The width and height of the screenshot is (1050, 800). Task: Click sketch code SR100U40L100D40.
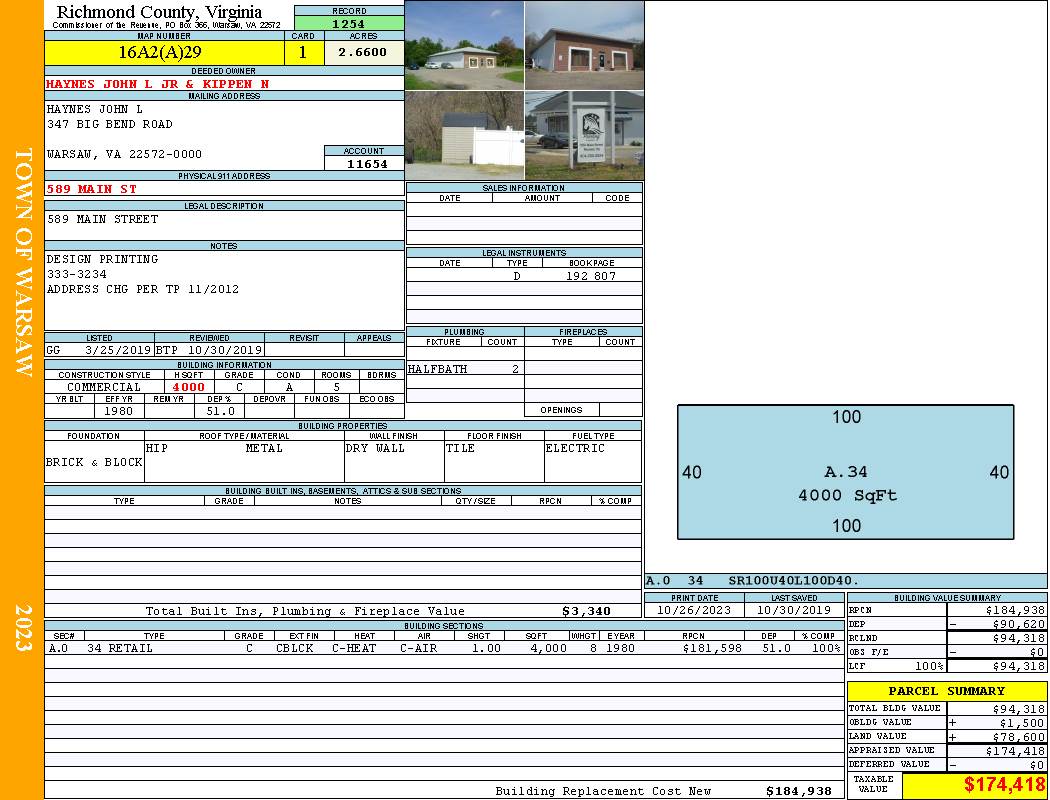coord(793,580)
